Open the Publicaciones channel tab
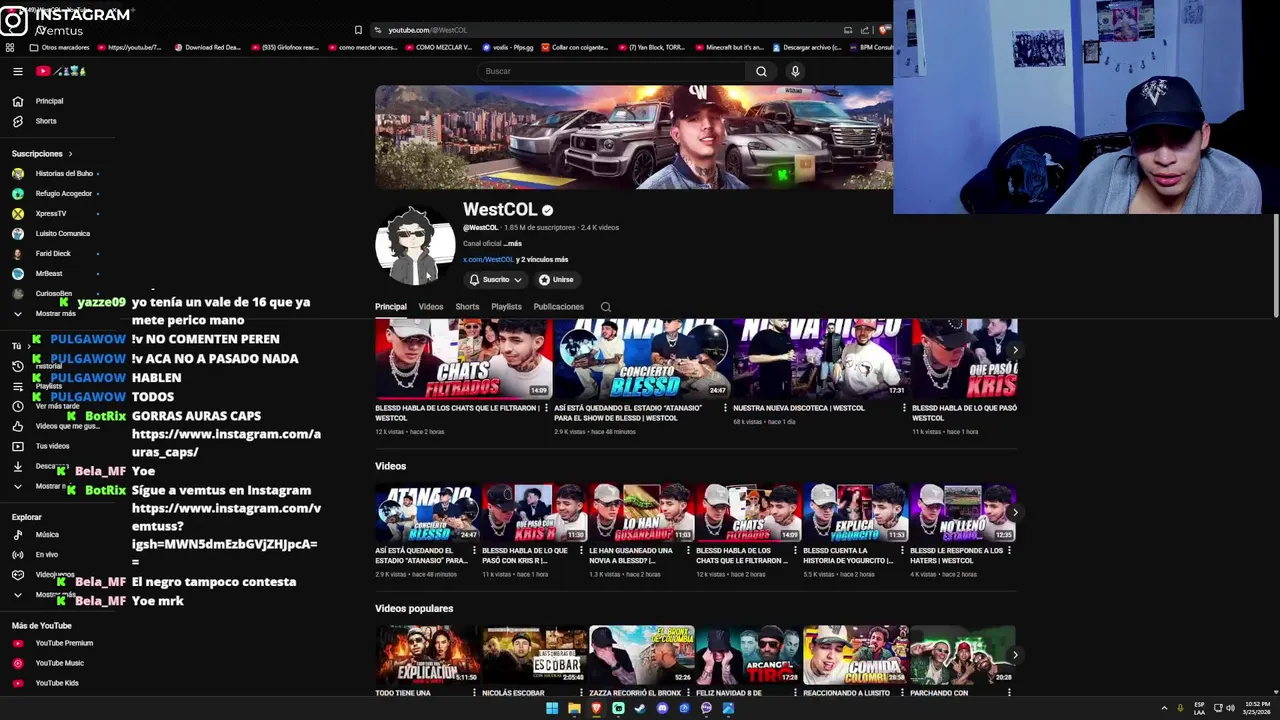 [x=559, y=307]
